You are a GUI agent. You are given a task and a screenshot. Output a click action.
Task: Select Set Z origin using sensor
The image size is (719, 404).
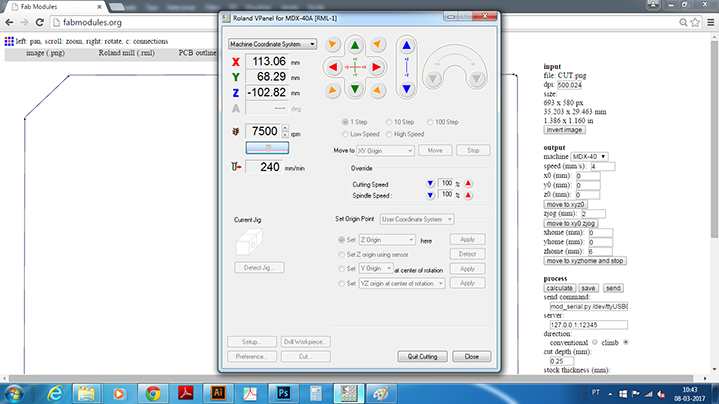pyautogui.click(x=341, y=255)
